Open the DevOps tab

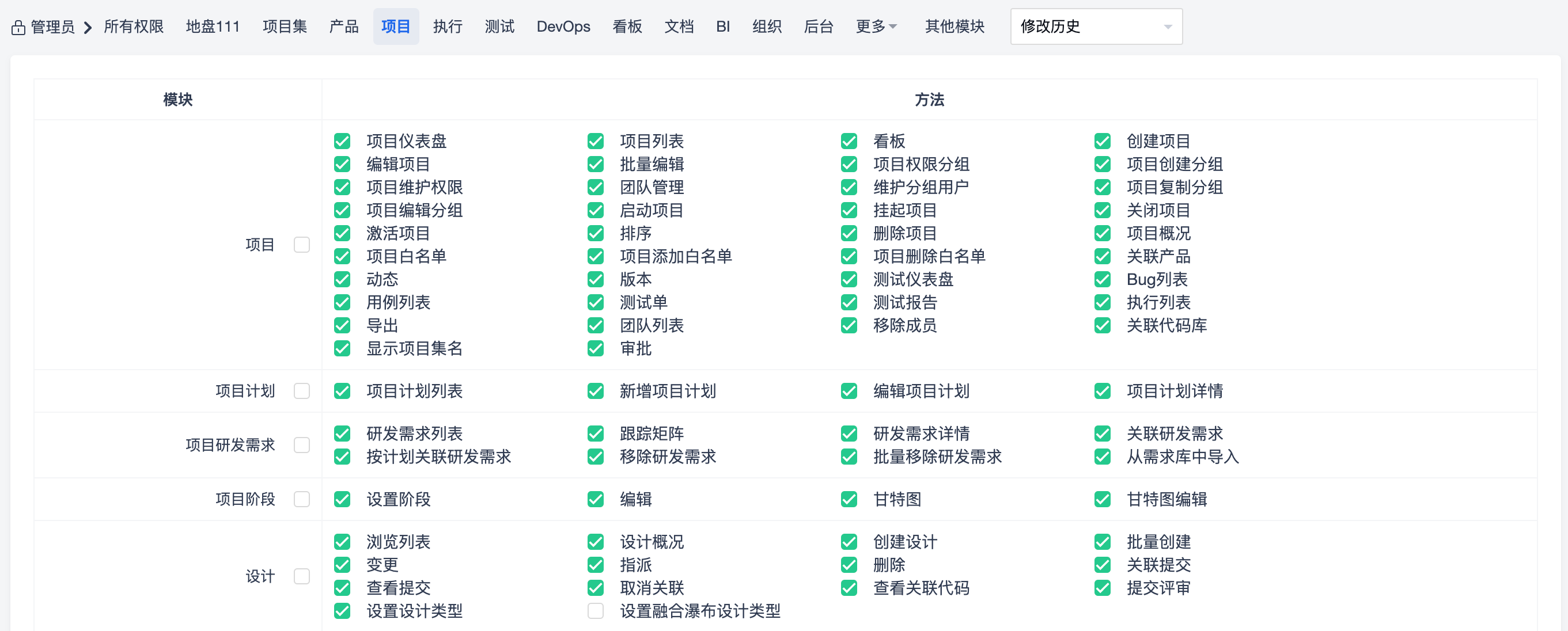(562, 27)
